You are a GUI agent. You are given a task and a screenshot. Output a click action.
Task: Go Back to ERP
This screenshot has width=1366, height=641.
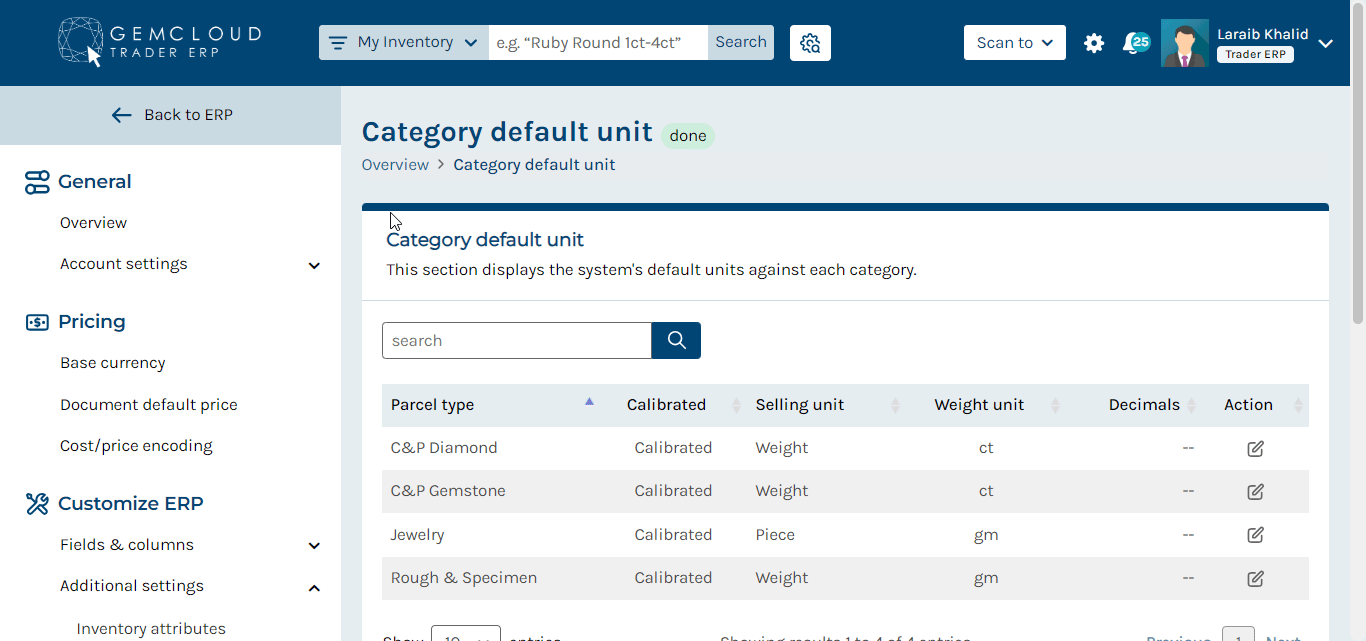171,115
